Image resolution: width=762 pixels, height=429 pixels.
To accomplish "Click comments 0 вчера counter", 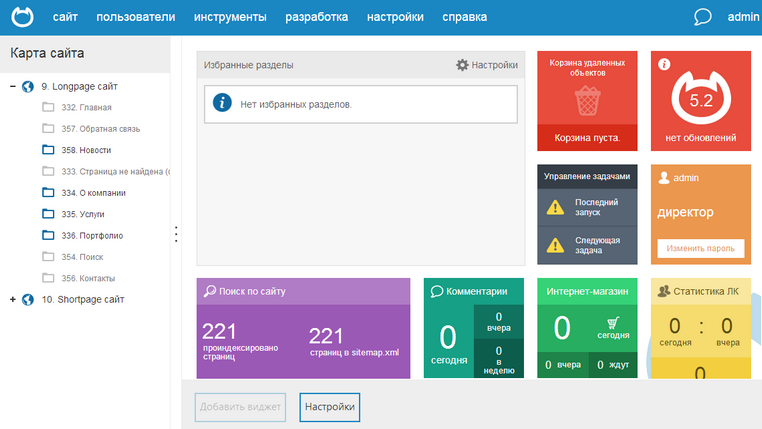I will pyautogui.click(x=499, y=322).
